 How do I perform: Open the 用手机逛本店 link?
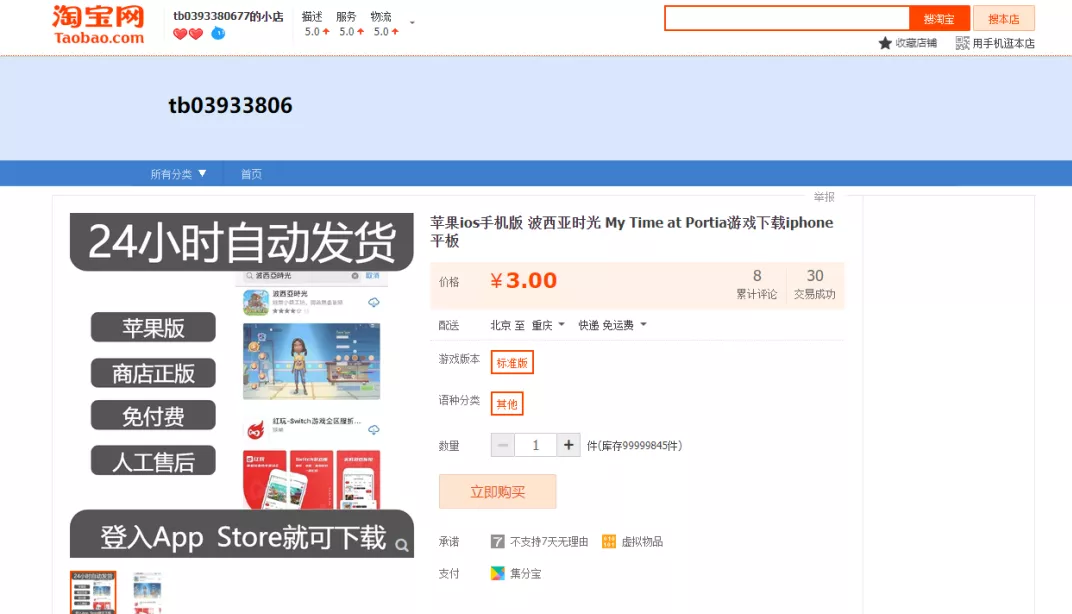(x=1003, y=43)
